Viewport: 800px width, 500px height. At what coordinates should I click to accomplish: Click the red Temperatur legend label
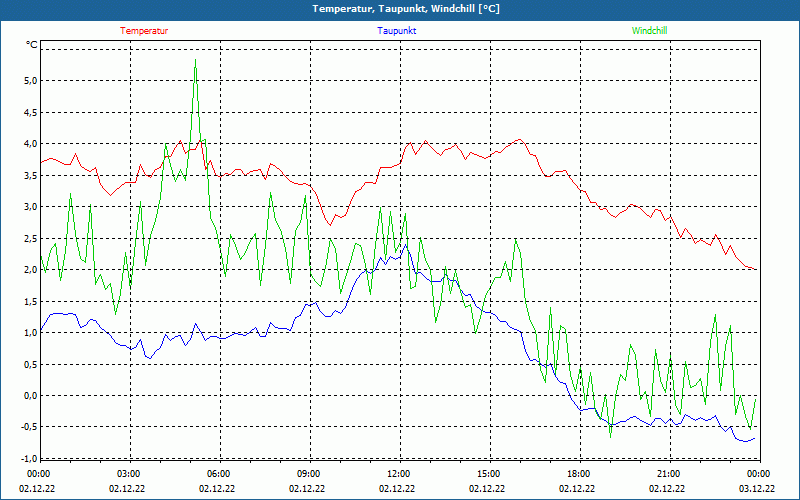(144, 31)
